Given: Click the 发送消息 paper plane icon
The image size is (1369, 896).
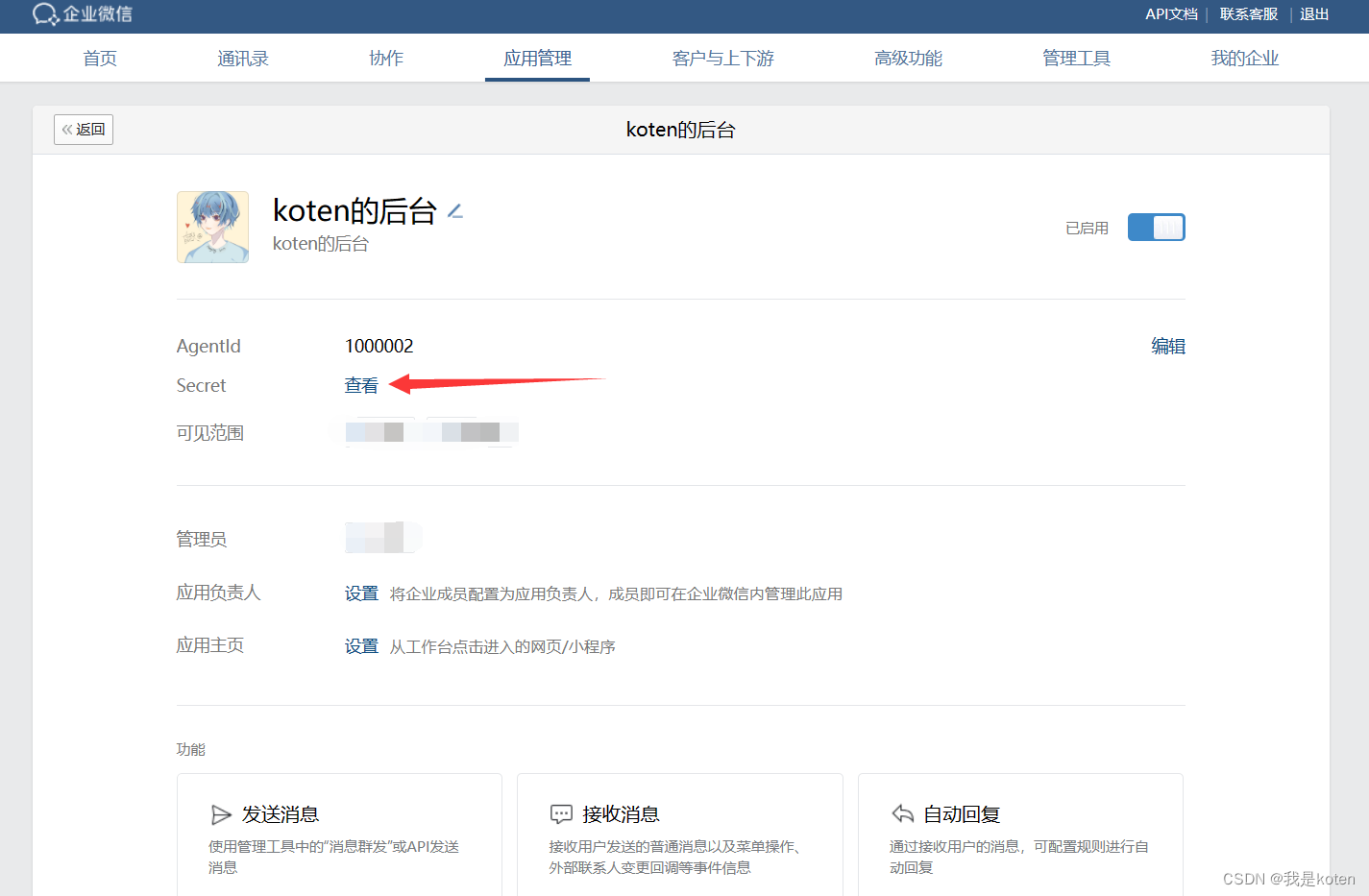Looking at the screenshot, I should click(x=221, y=814).
